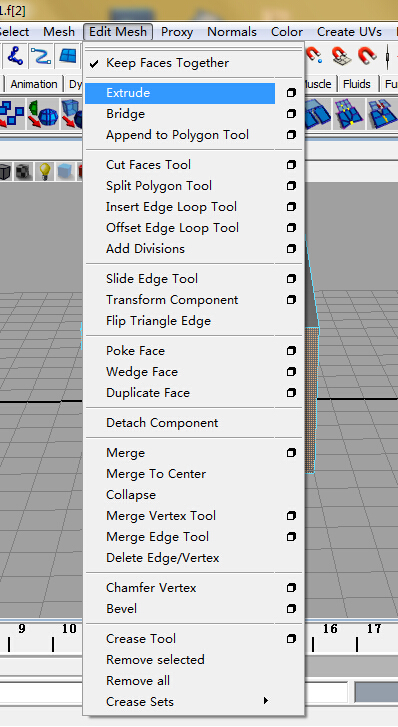Open Crease Tool option box

pyautogui.click(x=291, y=638)
